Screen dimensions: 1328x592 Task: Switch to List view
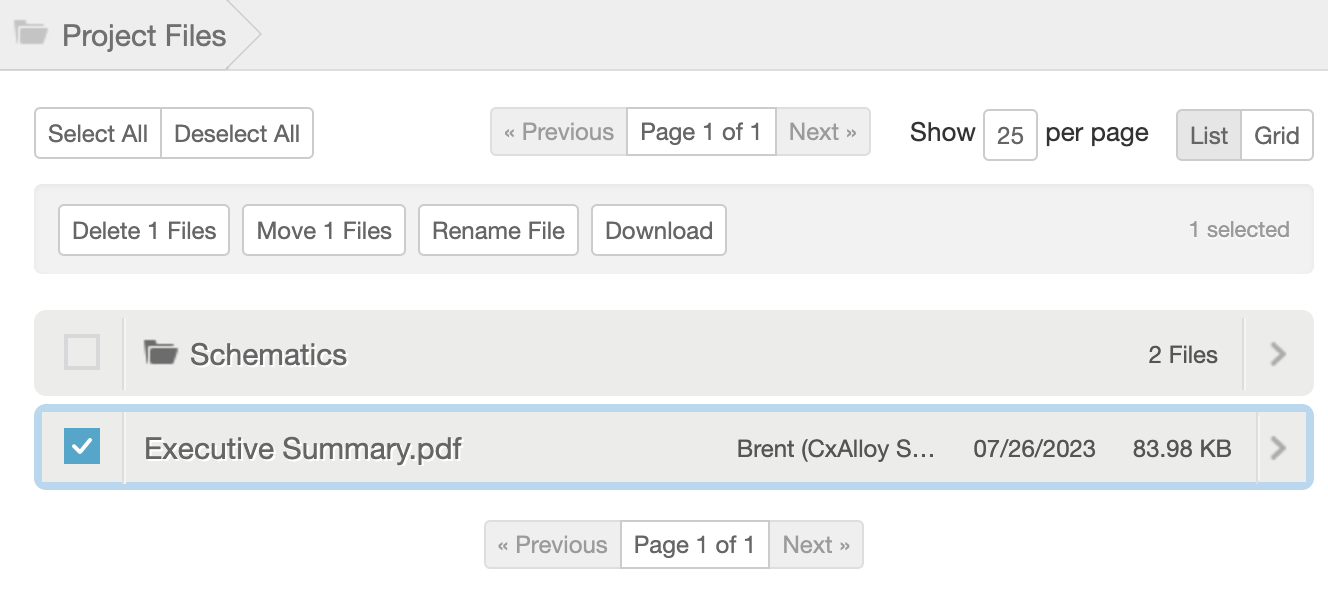click(x=1209, y=135)
